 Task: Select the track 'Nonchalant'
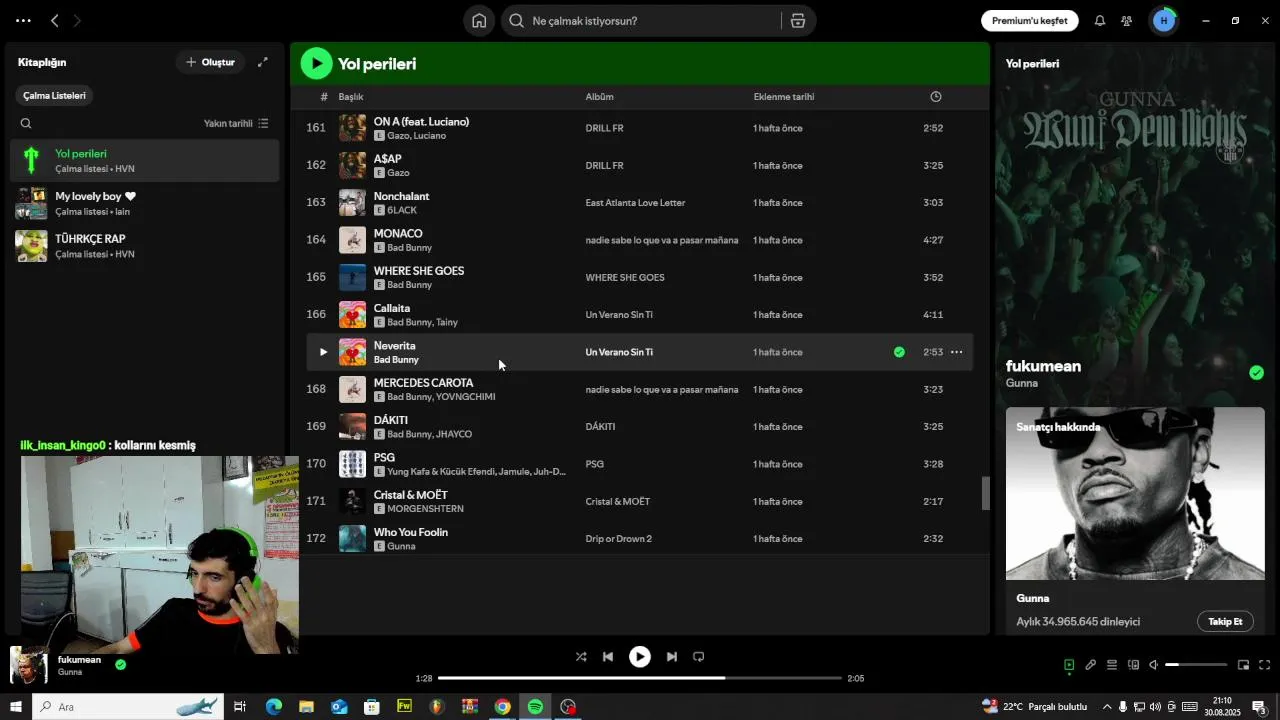click(x=401, y=197)
